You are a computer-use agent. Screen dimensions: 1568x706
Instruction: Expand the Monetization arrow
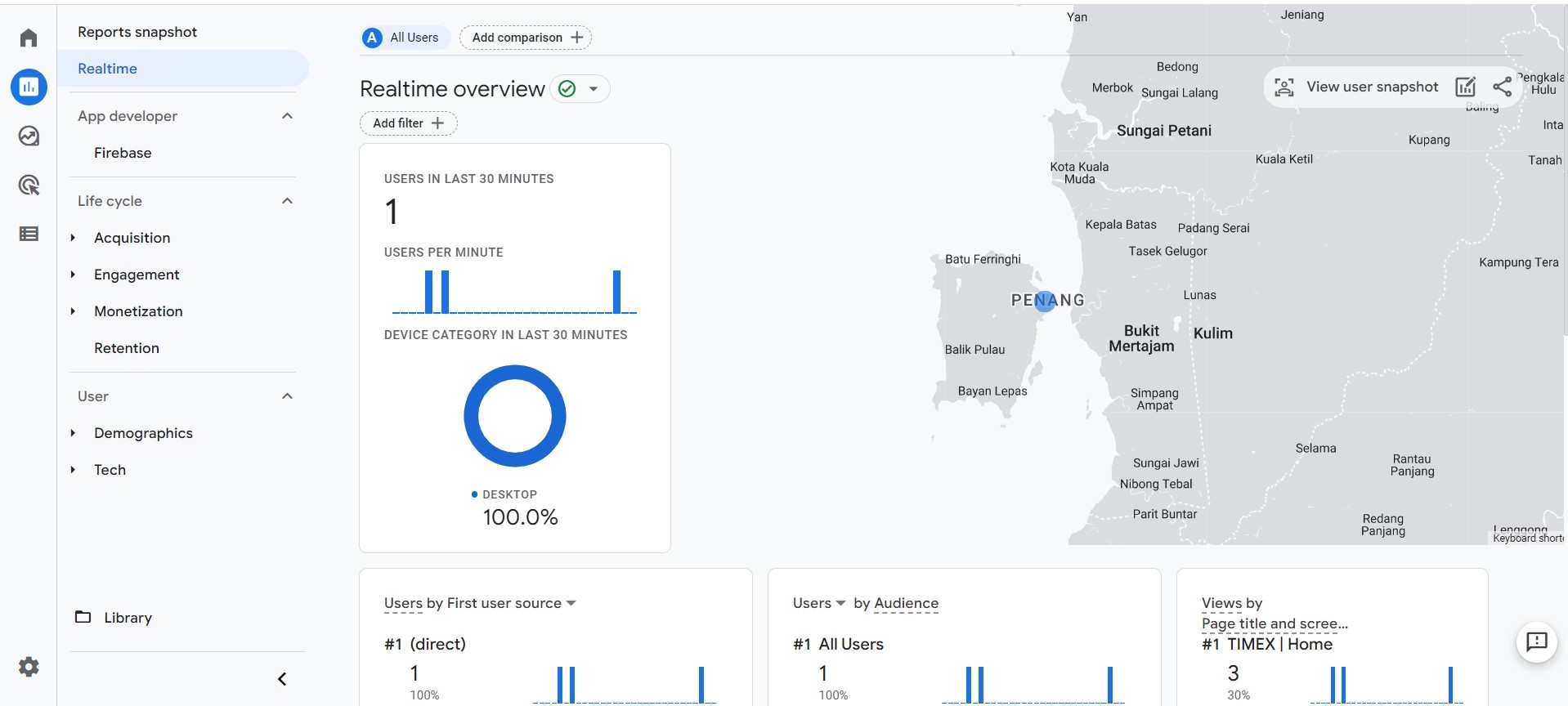73,311
